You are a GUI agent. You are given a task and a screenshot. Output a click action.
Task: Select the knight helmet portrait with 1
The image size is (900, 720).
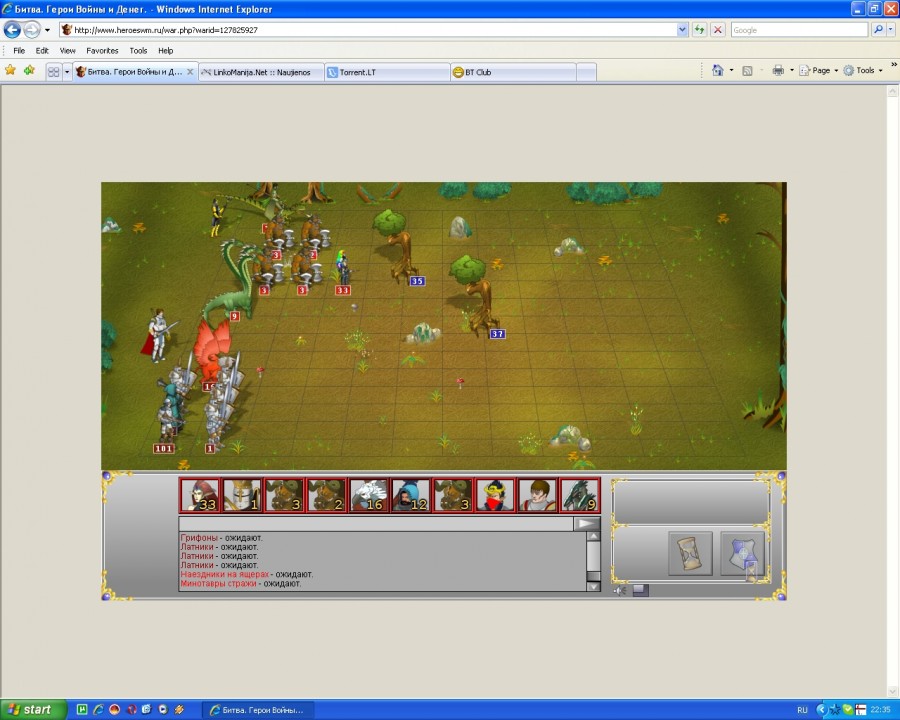point(242,495)
